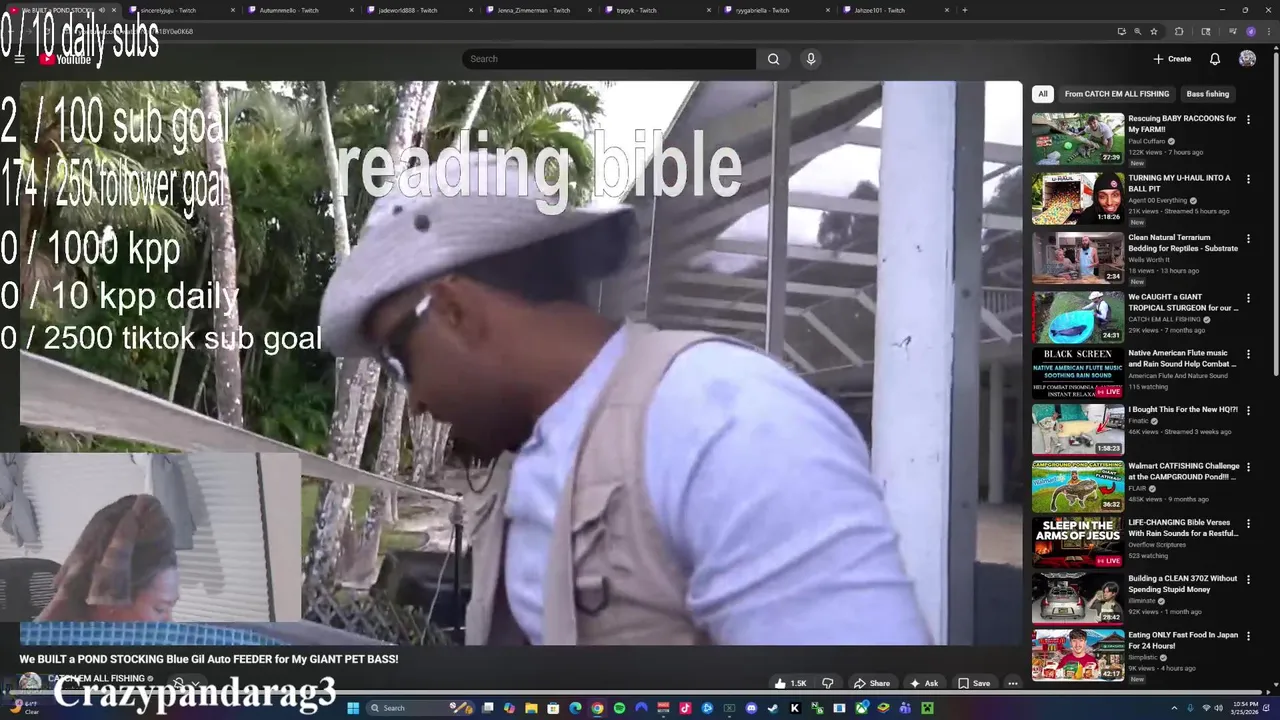
Task: Open Chrome extensions puzzle icon
Action: (x=1178, y=31)
